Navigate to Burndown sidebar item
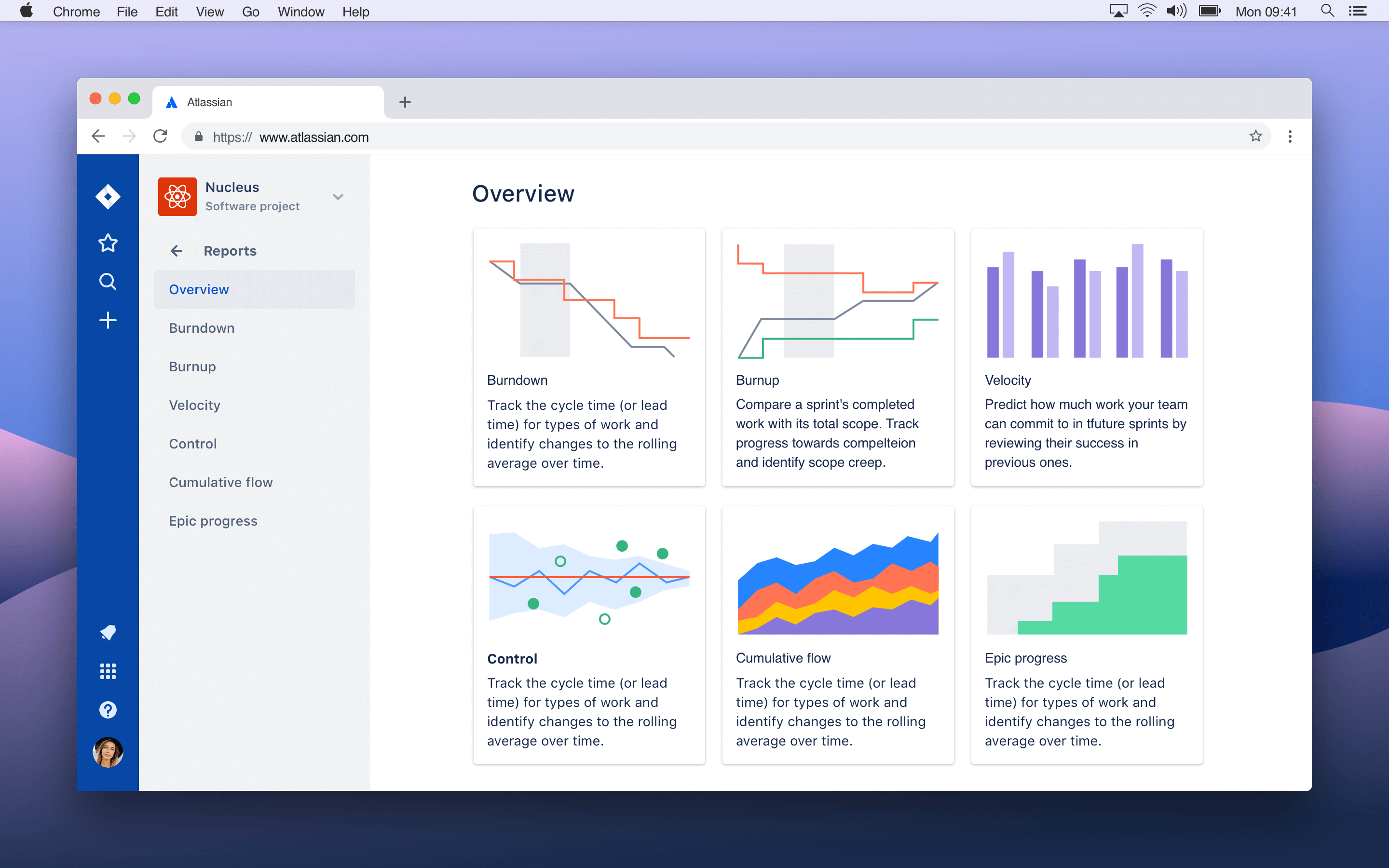 click(201, 327)
